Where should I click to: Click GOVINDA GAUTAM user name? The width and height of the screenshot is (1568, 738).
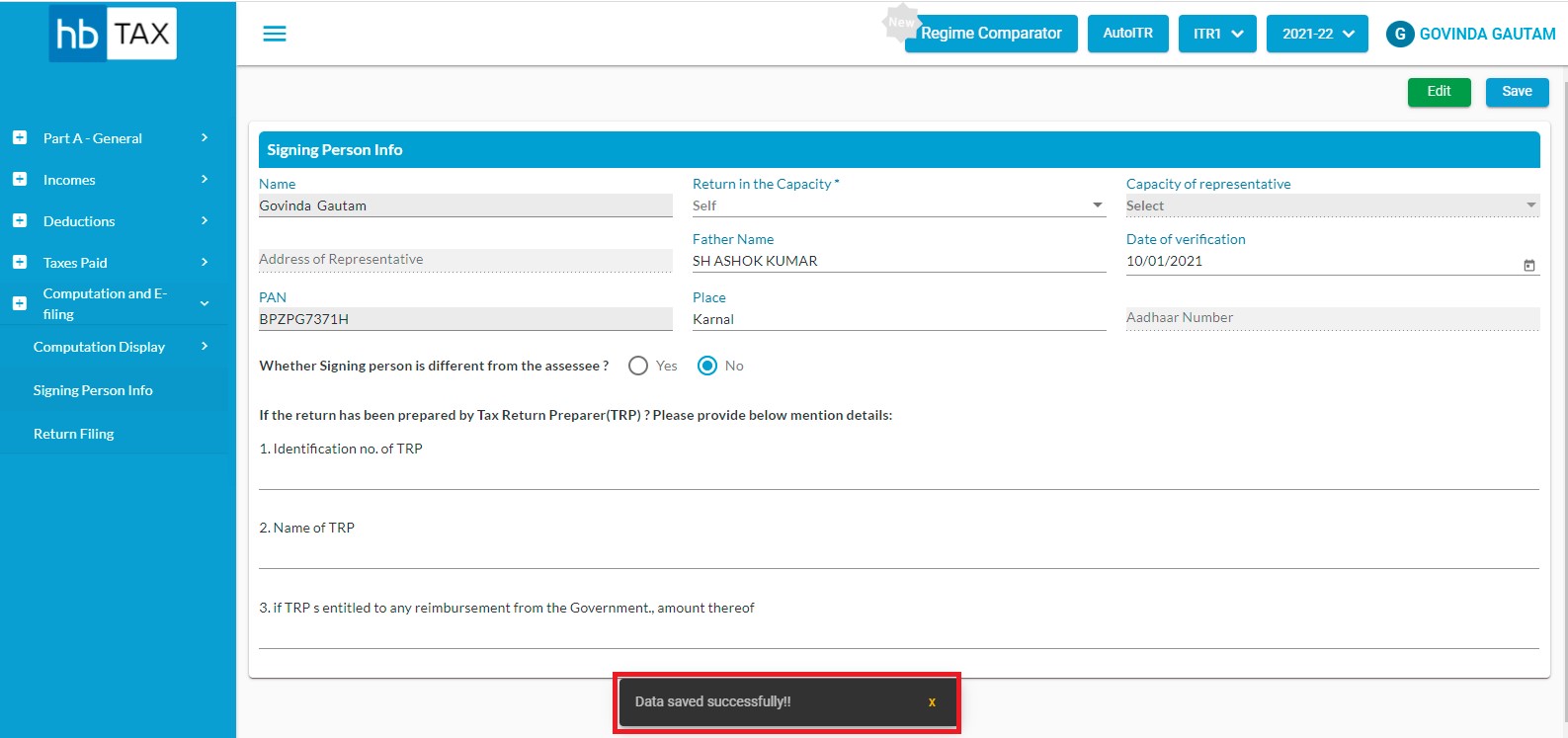point(1487,34)
